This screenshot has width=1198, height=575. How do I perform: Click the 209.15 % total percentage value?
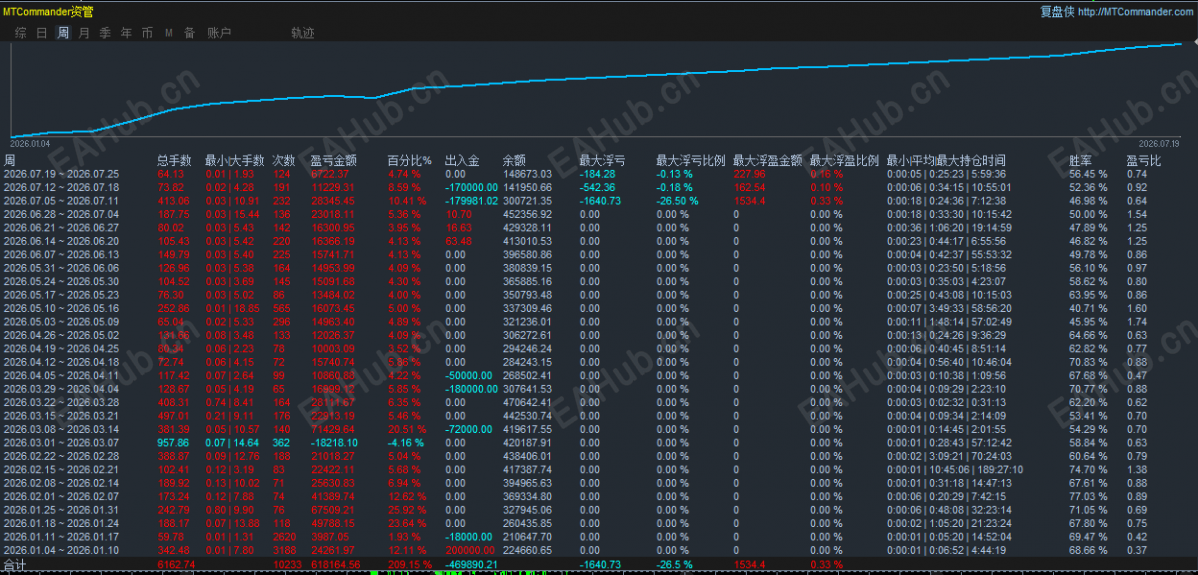[410, 564]
